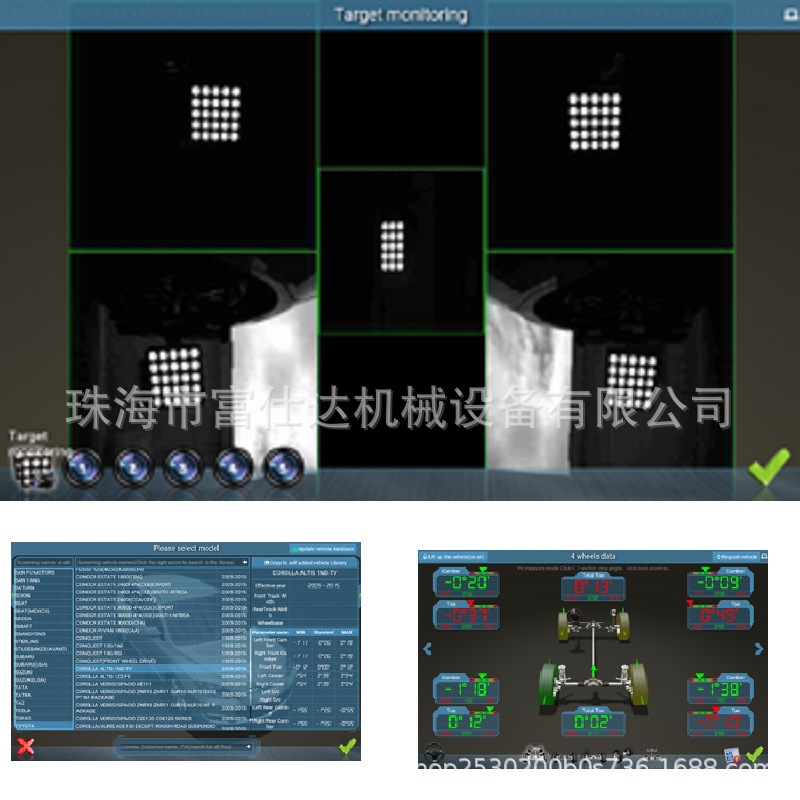Select SSANGYONG in brand list
800x800 pixels.
click(x=44, y=634)
